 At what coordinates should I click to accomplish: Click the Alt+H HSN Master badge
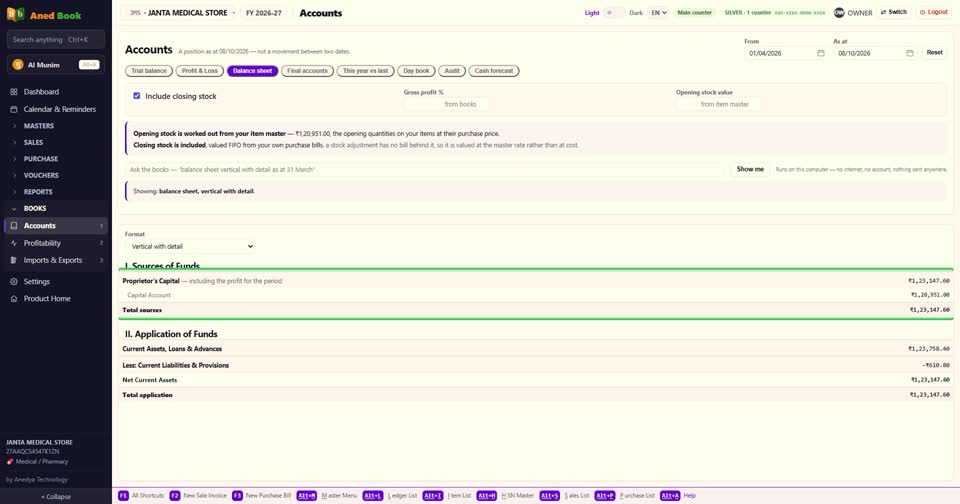(x=487, y=495)
